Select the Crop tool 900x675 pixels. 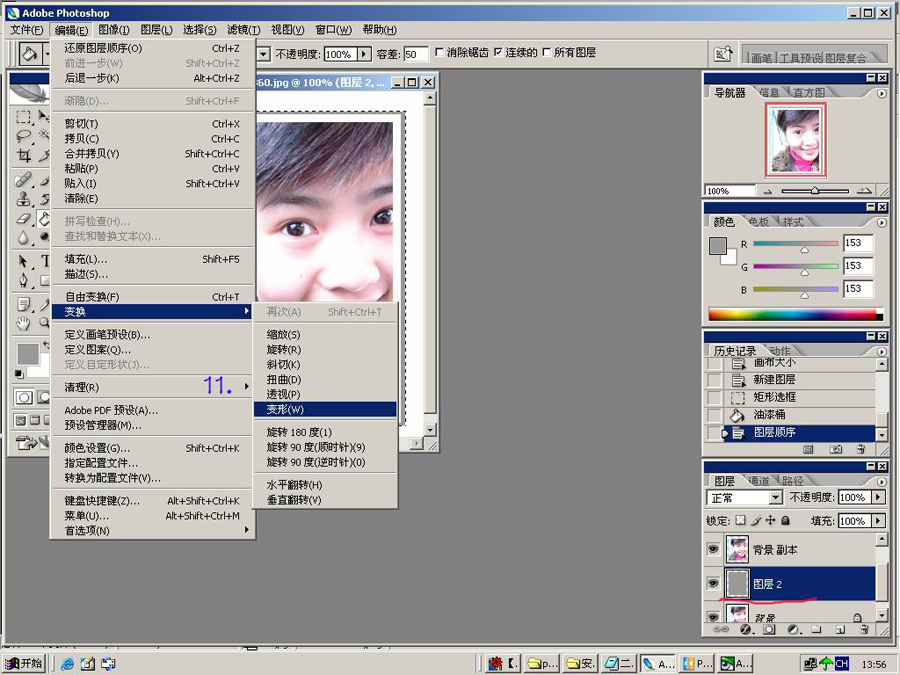coord(25,156)
